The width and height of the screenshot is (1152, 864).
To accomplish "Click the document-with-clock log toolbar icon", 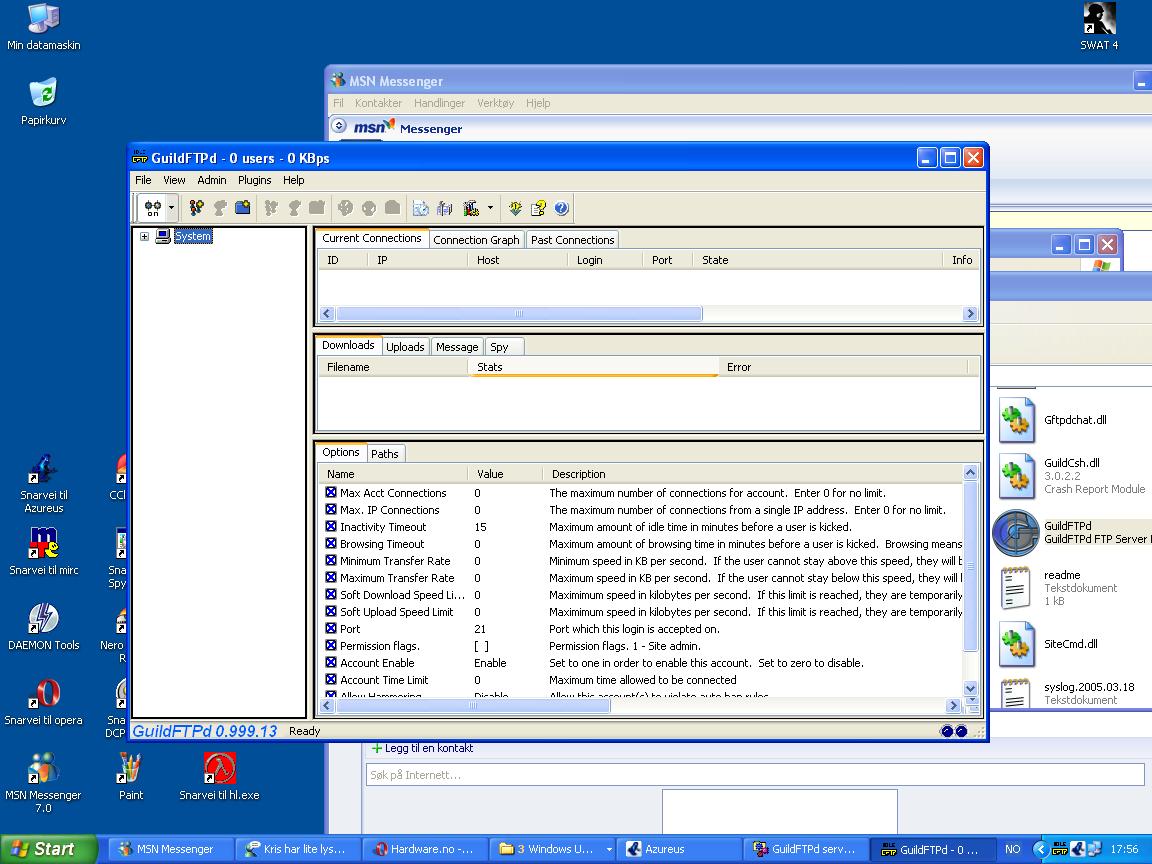I will click(421, 209).
